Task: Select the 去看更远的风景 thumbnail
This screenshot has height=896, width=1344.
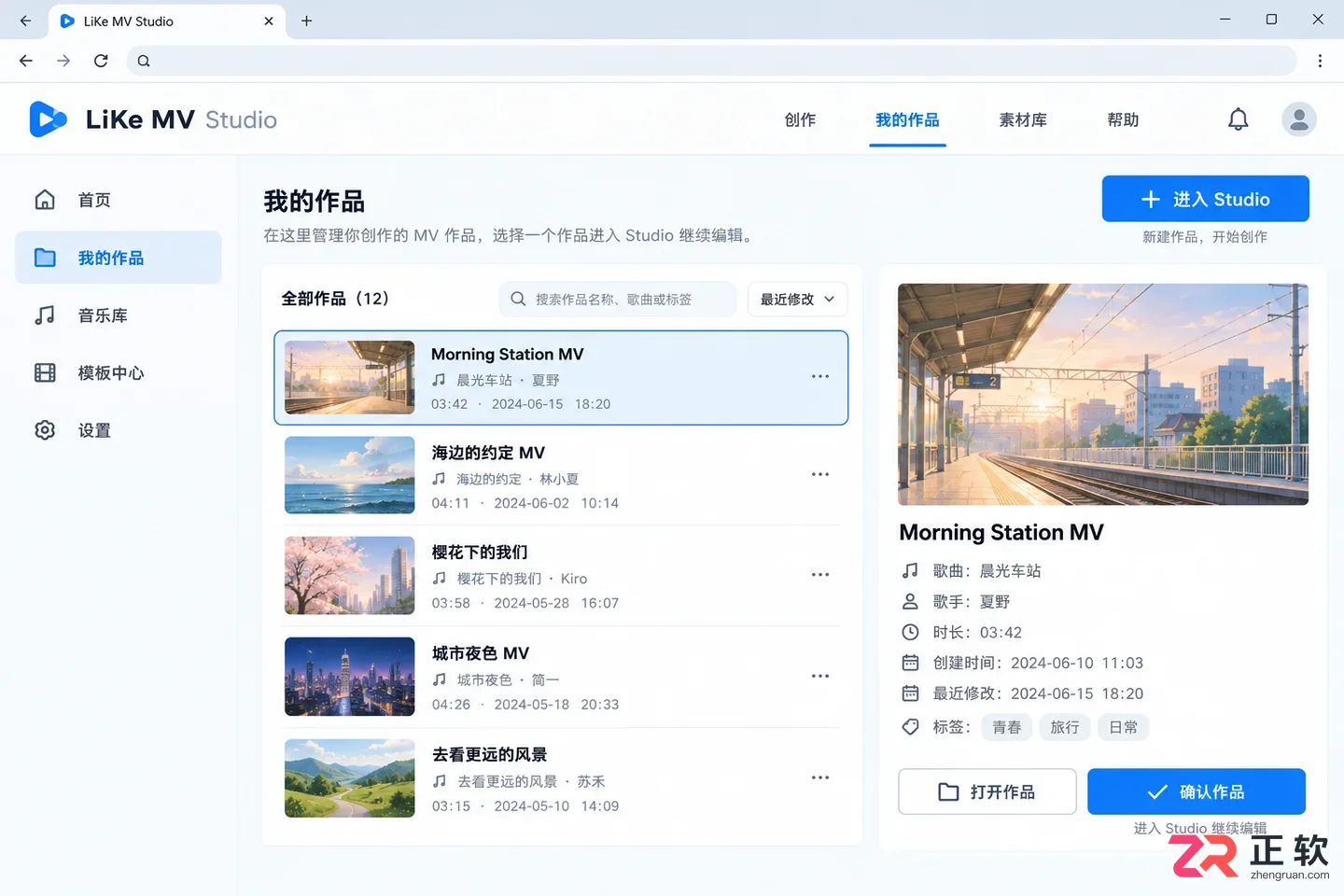Action: 349,778
